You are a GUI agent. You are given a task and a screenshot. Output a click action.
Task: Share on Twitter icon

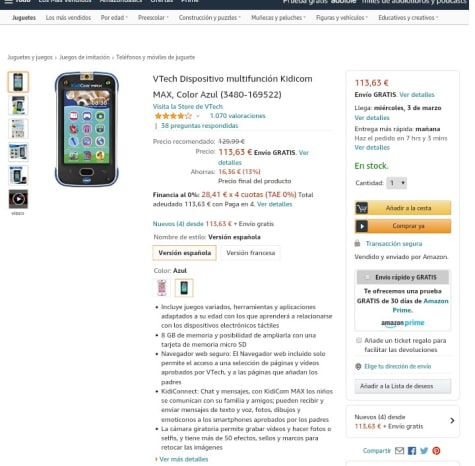[424, 451]
